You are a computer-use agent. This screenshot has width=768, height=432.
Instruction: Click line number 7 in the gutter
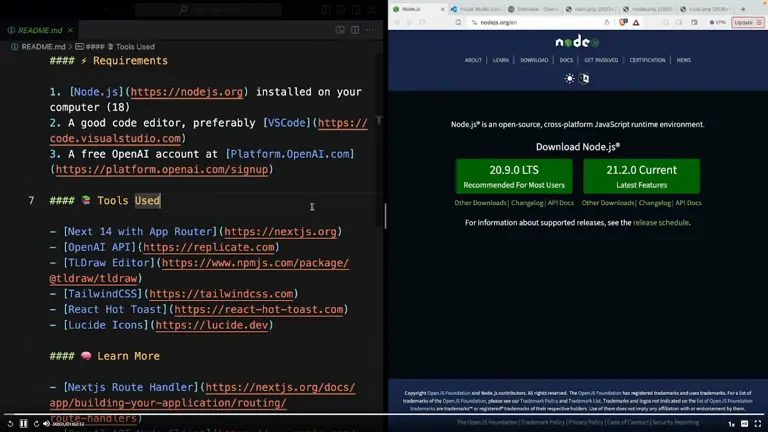point(31,201)
